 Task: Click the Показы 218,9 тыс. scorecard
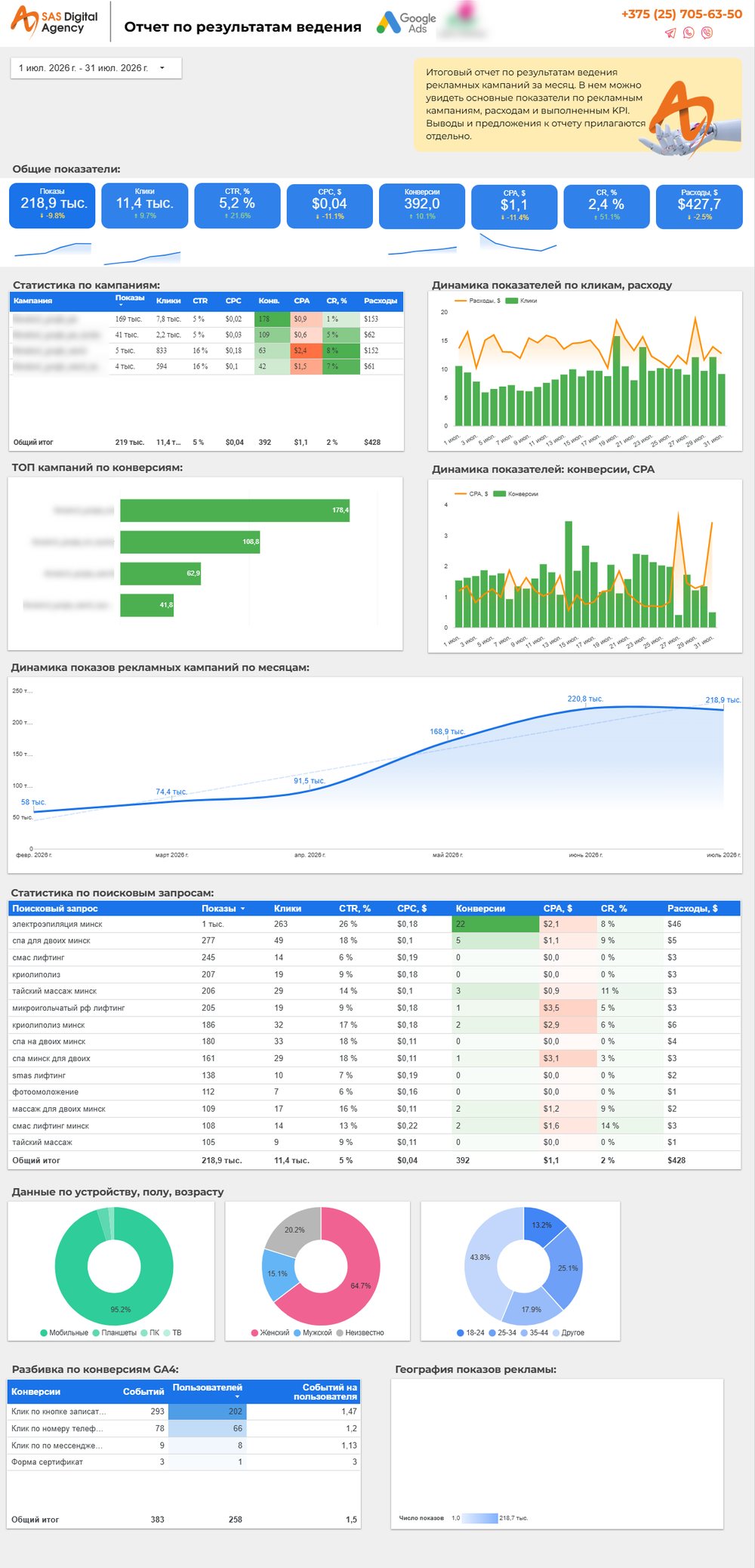(x=52, y=205)
